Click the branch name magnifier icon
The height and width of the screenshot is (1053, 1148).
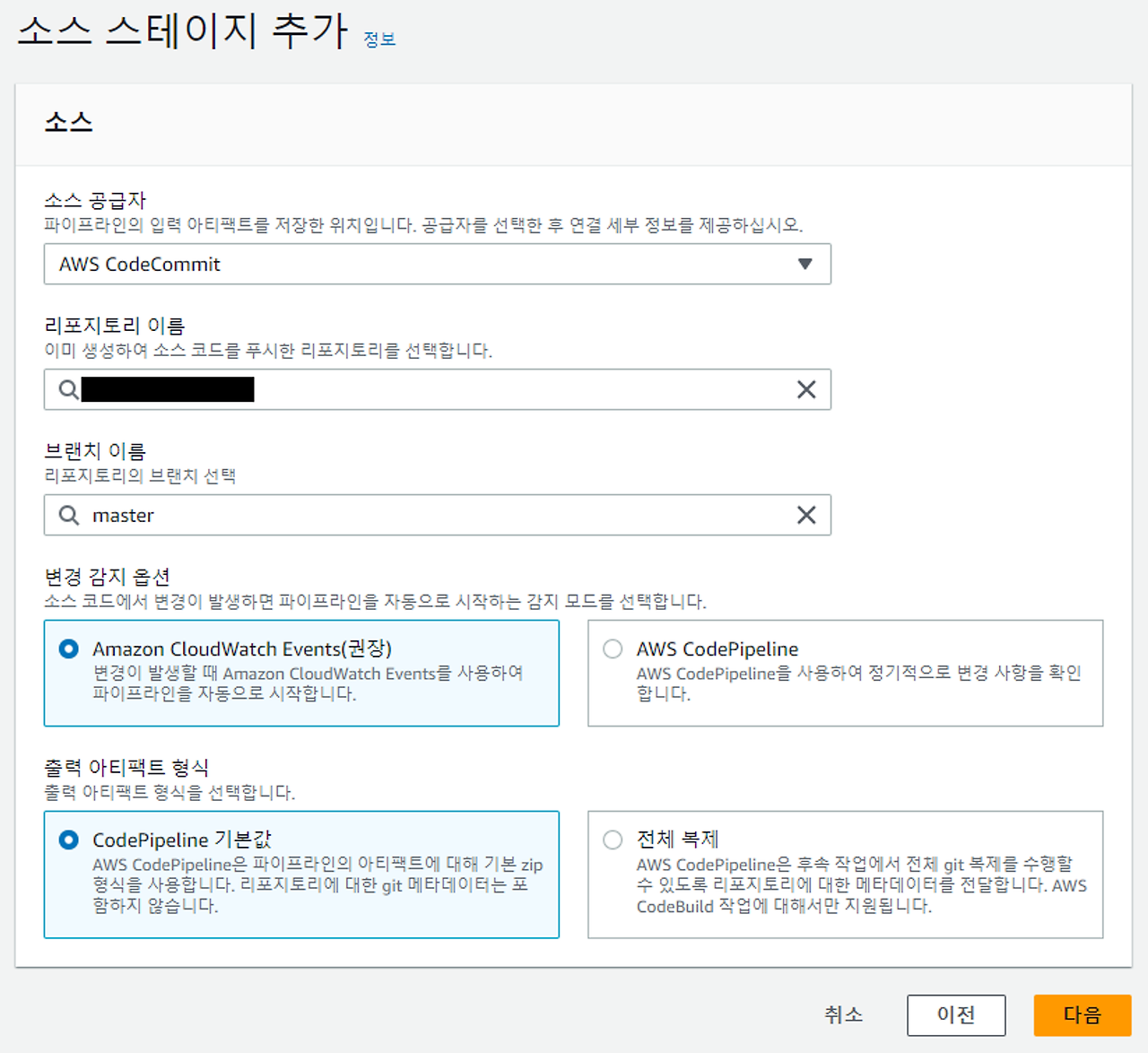coord(68,515)
